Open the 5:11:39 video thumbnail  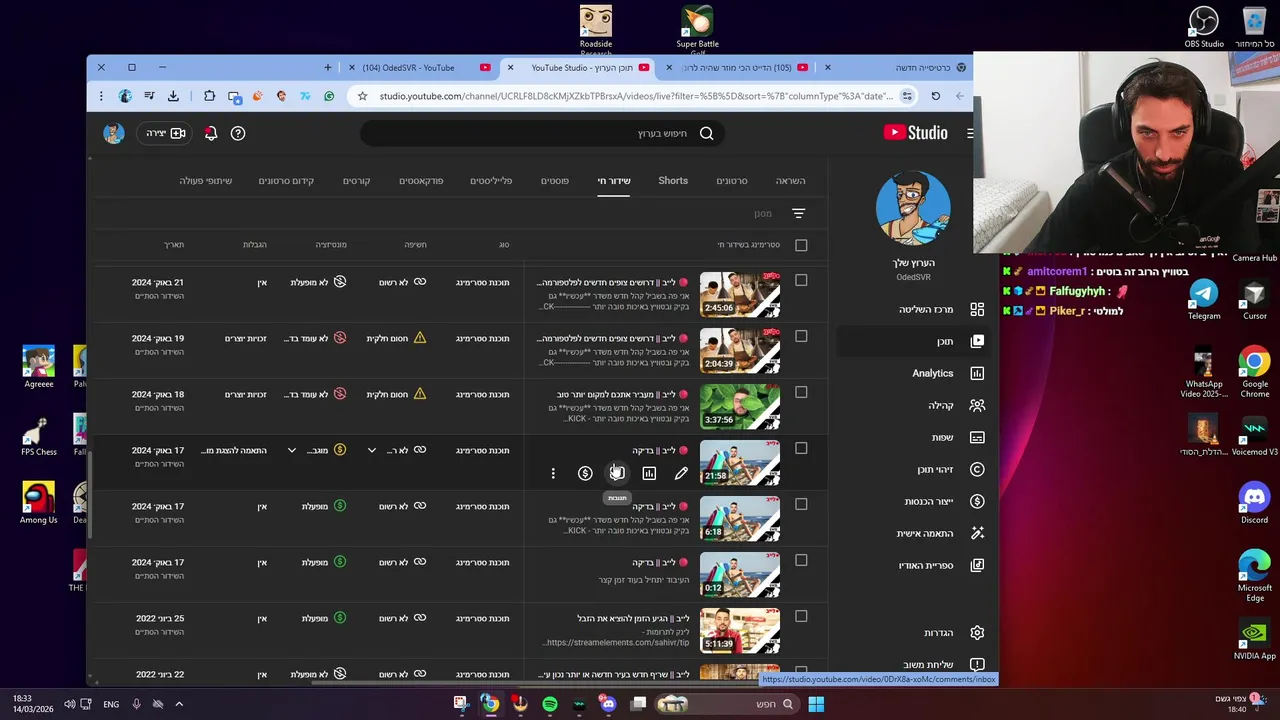pyautogui.click(x=740, y=630)
